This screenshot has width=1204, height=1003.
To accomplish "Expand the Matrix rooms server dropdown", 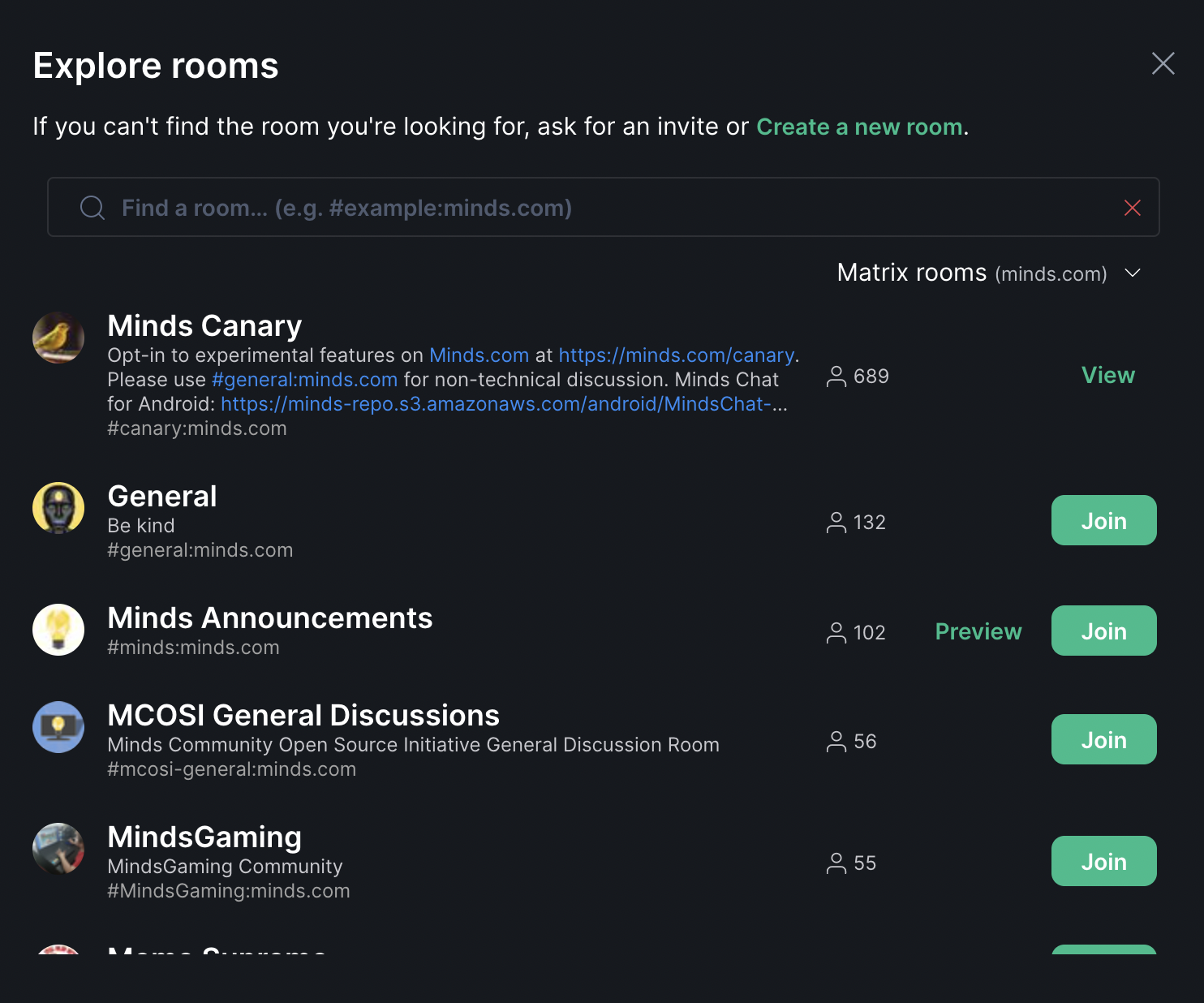I will (989, 273).
